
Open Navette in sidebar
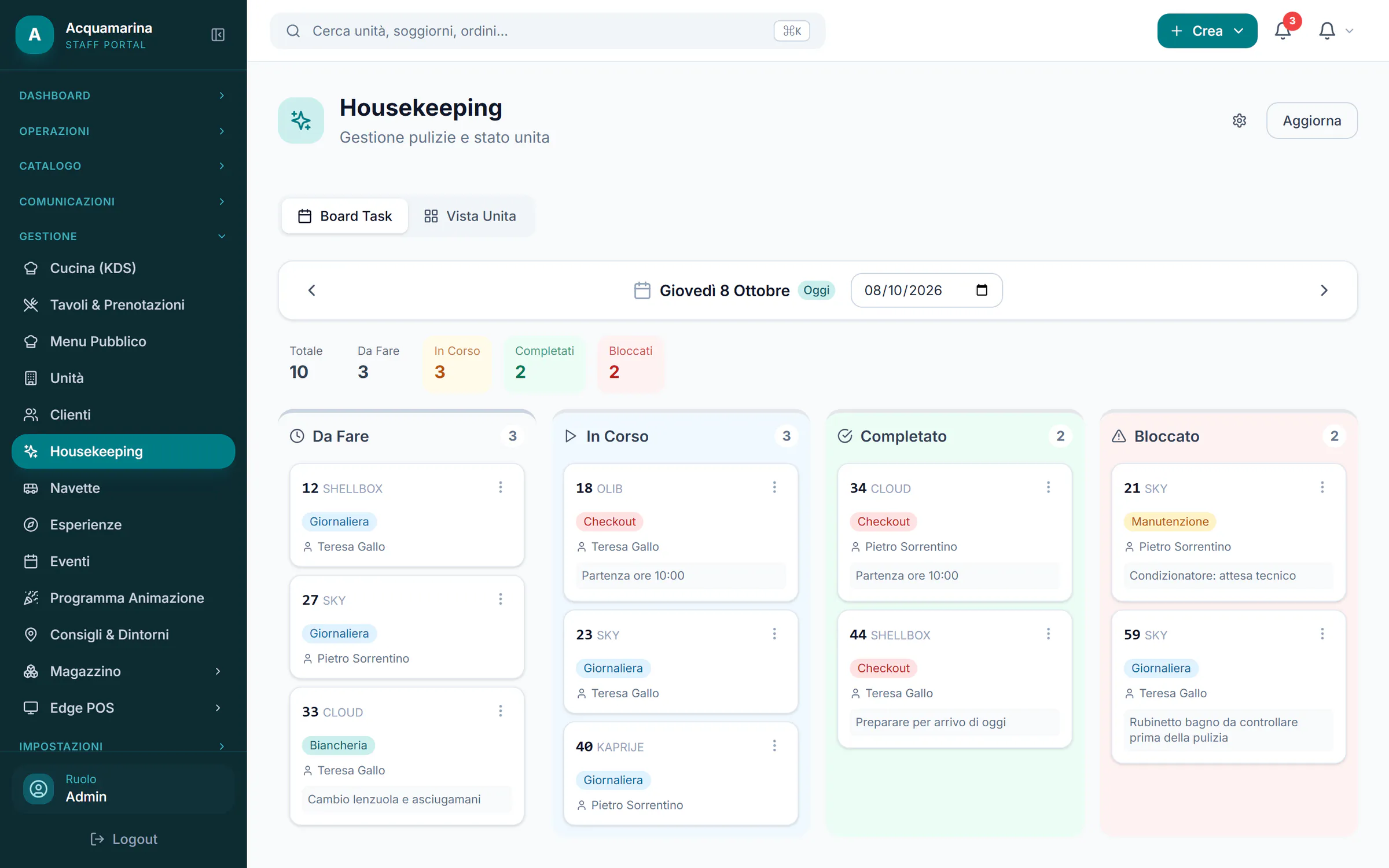[x=123, y=488]
